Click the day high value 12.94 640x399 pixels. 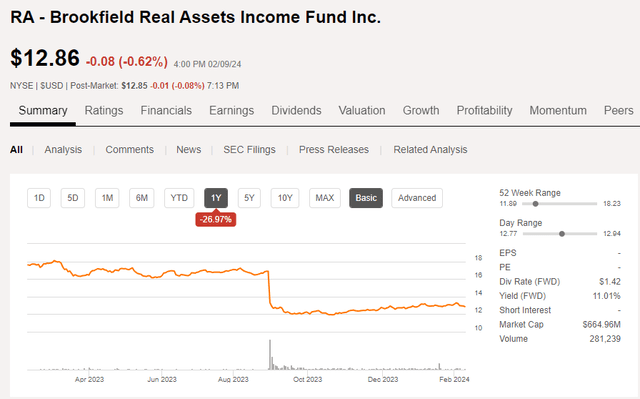(612, 234)
